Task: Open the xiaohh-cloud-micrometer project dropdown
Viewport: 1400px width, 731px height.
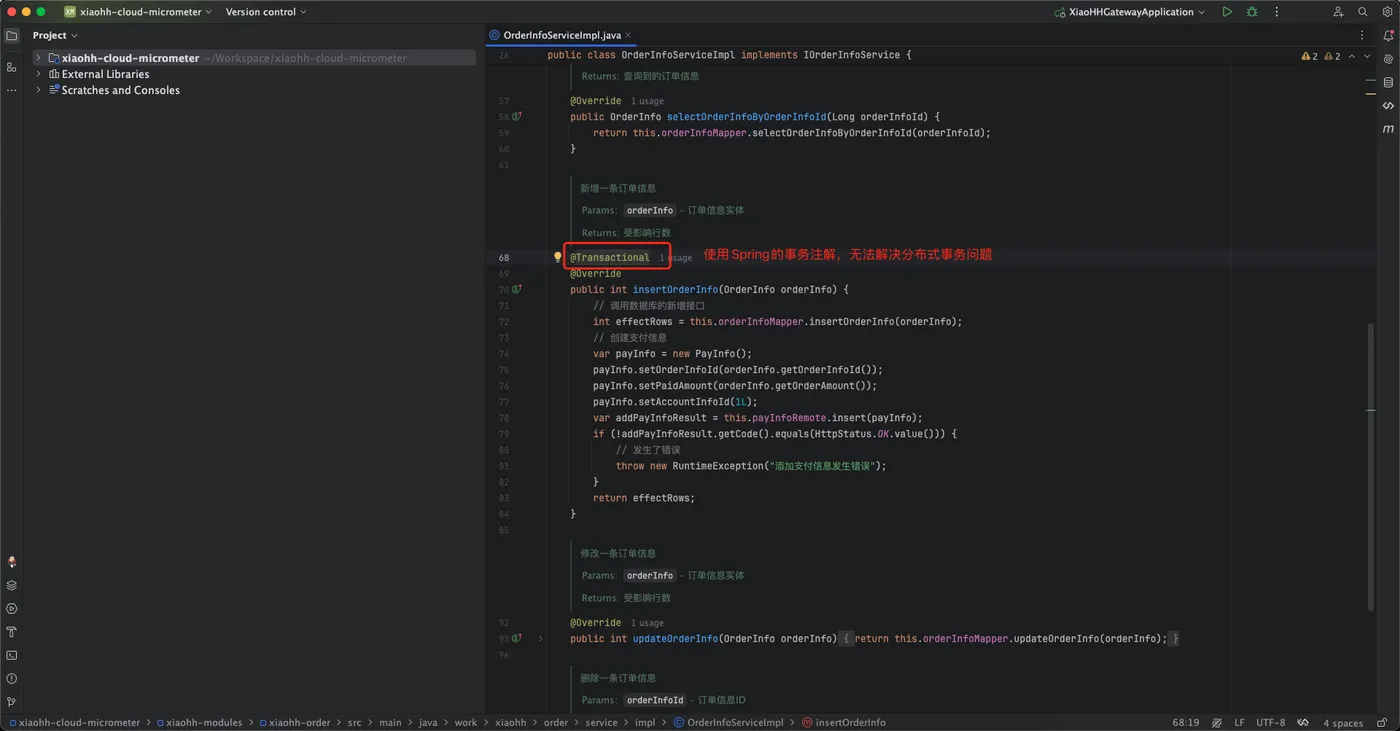Action: click(138, 12)
